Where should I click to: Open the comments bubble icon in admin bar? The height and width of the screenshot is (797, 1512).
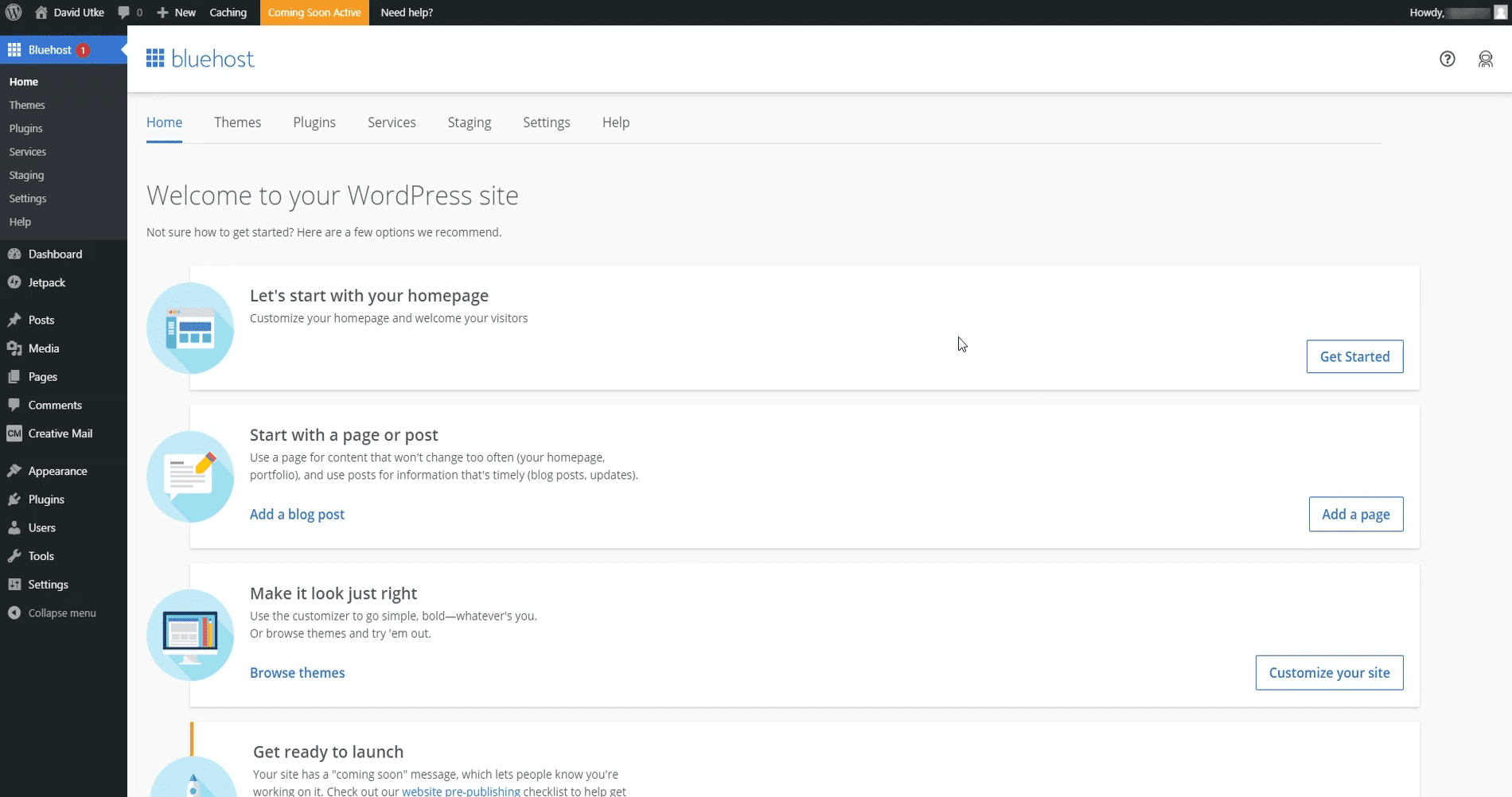click(x=123, y=13)
